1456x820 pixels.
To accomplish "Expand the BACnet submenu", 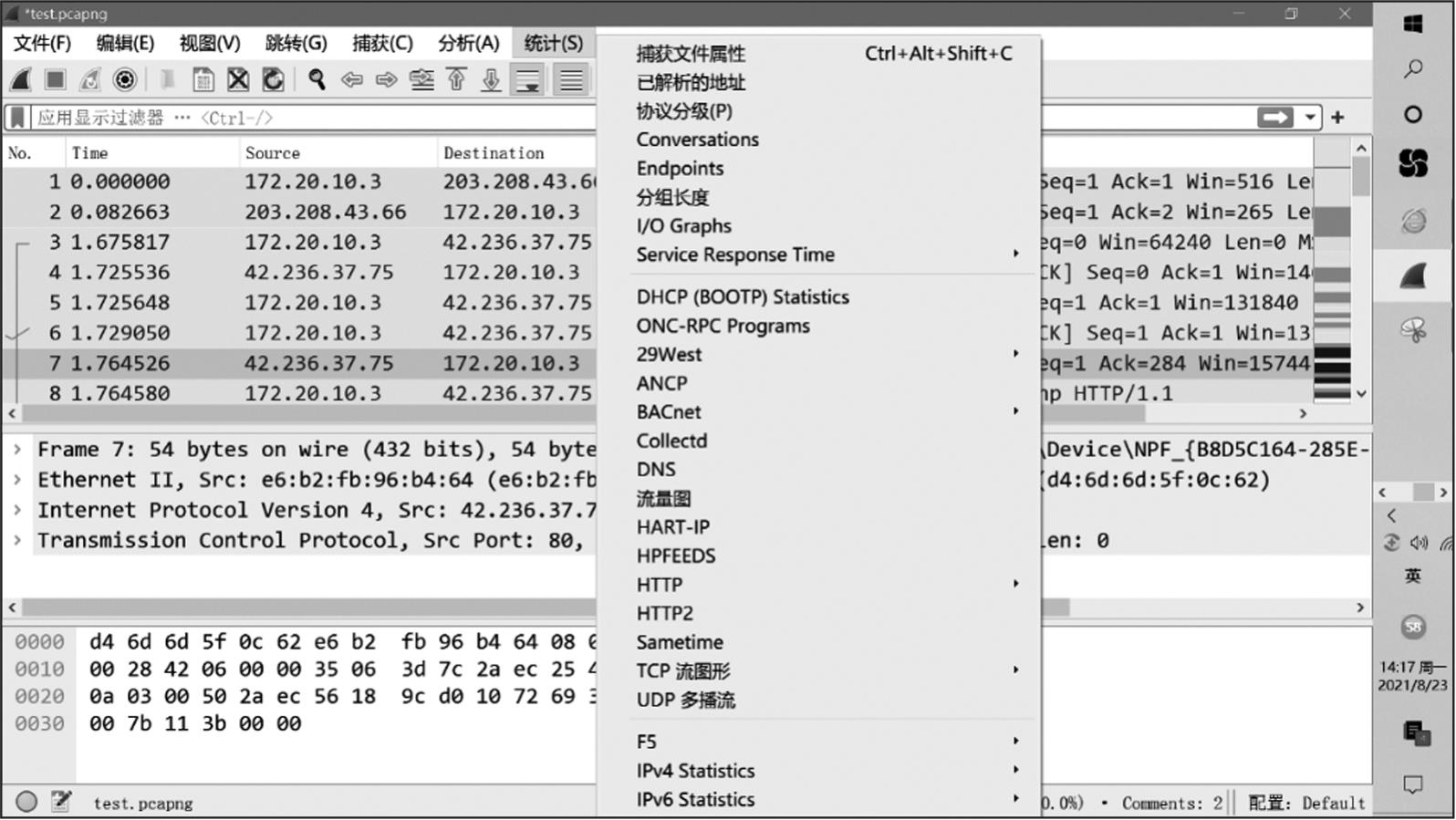I will tap(818, 412).
